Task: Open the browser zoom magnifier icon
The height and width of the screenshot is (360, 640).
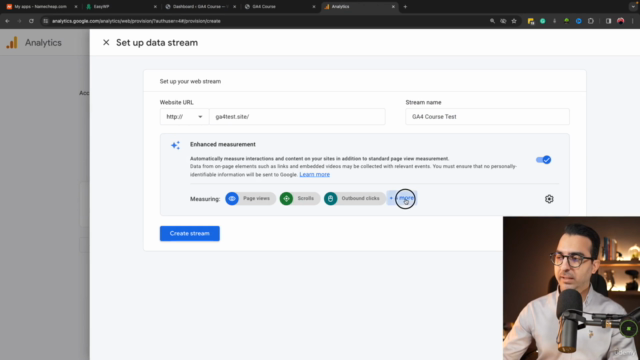Action: (x=492, y=21)
